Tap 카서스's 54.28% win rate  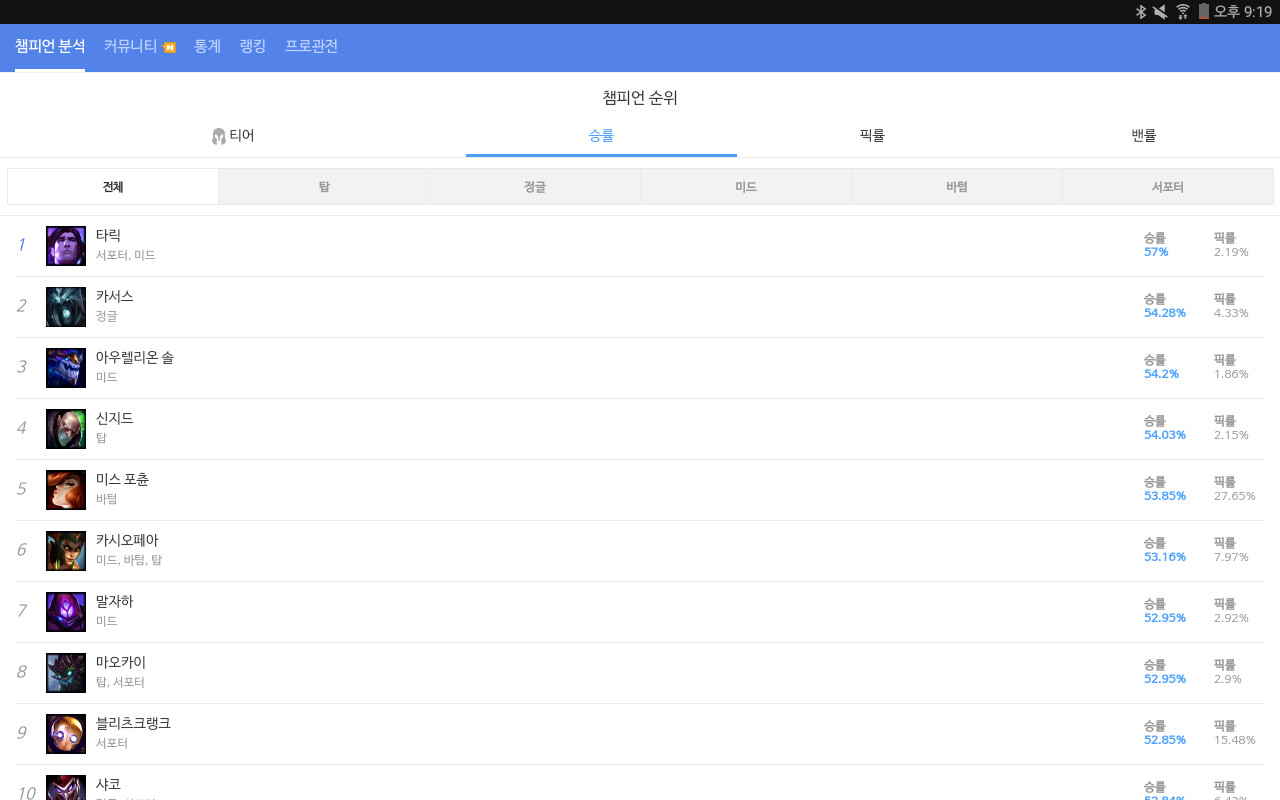click(1165, 313)
